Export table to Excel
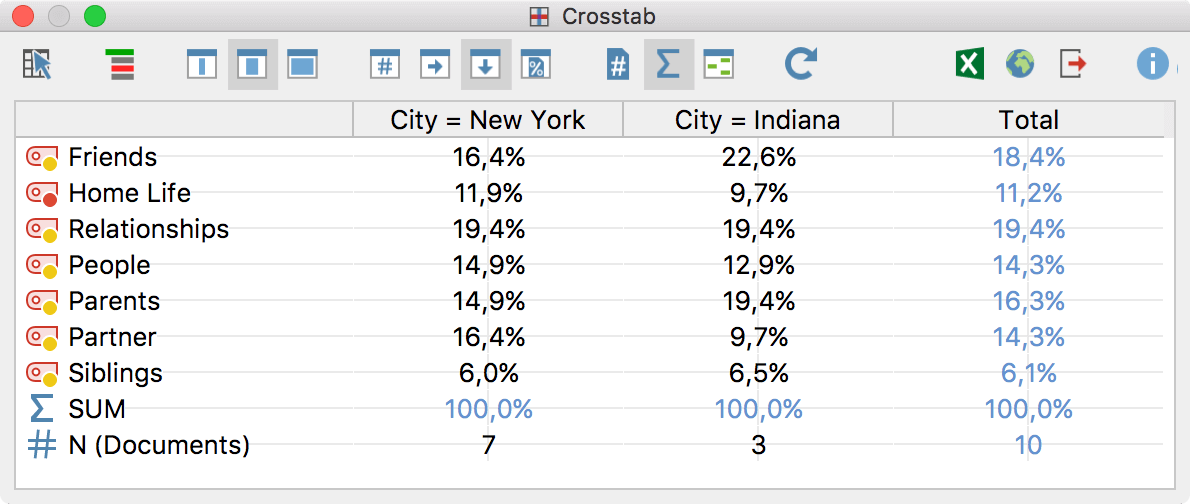The height and width of the screenshot is (504, 1190). [969, 65]
